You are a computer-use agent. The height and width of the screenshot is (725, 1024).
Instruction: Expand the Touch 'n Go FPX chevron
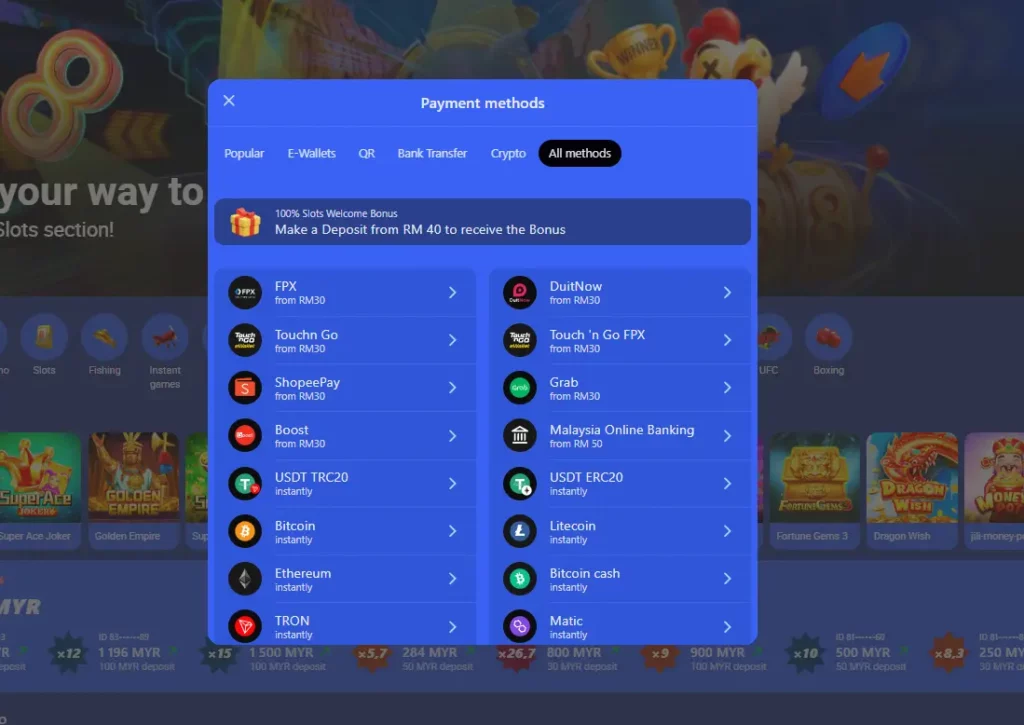click(728, 340)
